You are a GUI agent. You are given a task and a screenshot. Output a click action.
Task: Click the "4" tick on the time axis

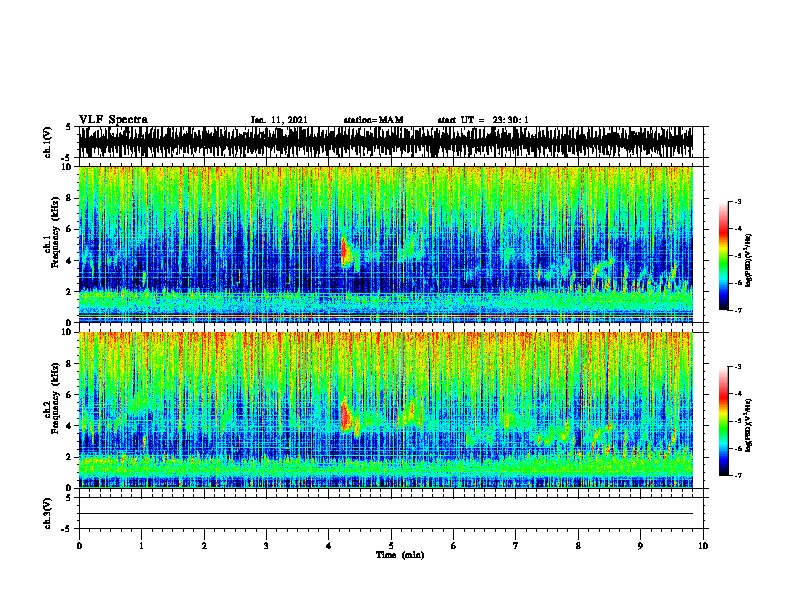[329, 546]
